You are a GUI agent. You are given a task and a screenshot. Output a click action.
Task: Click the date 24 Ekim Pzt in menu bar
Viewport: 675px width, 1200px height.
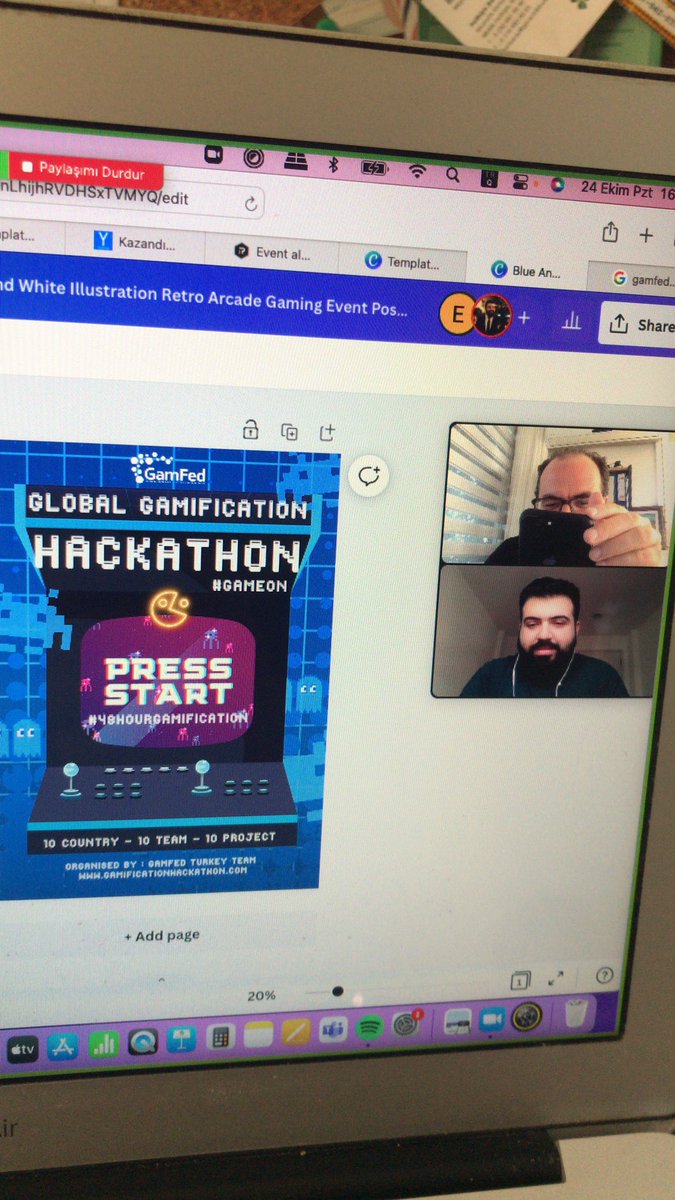tap(618, 189)
